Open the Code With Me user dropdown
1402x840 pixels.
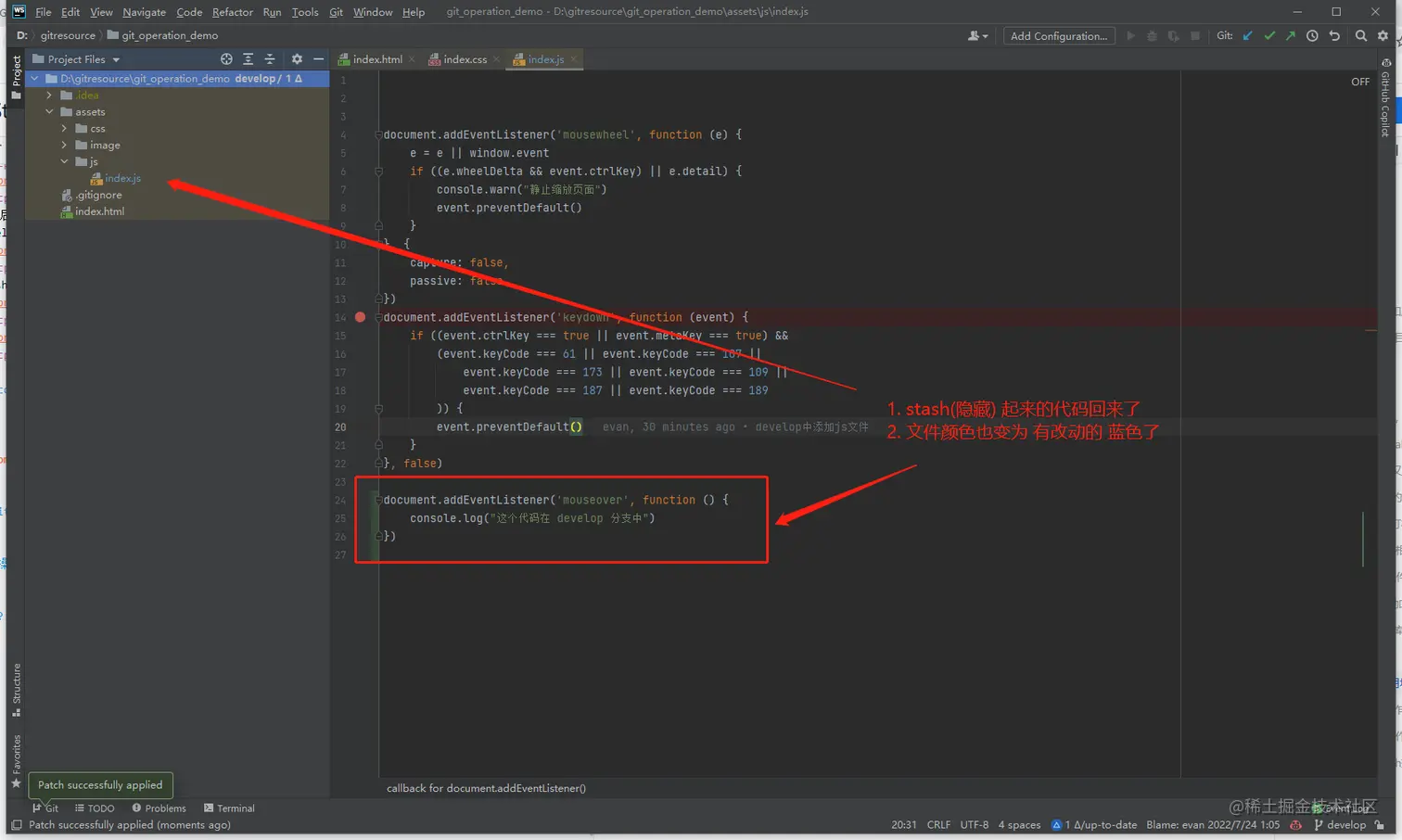pyautogui.click(x=977, y=36)
